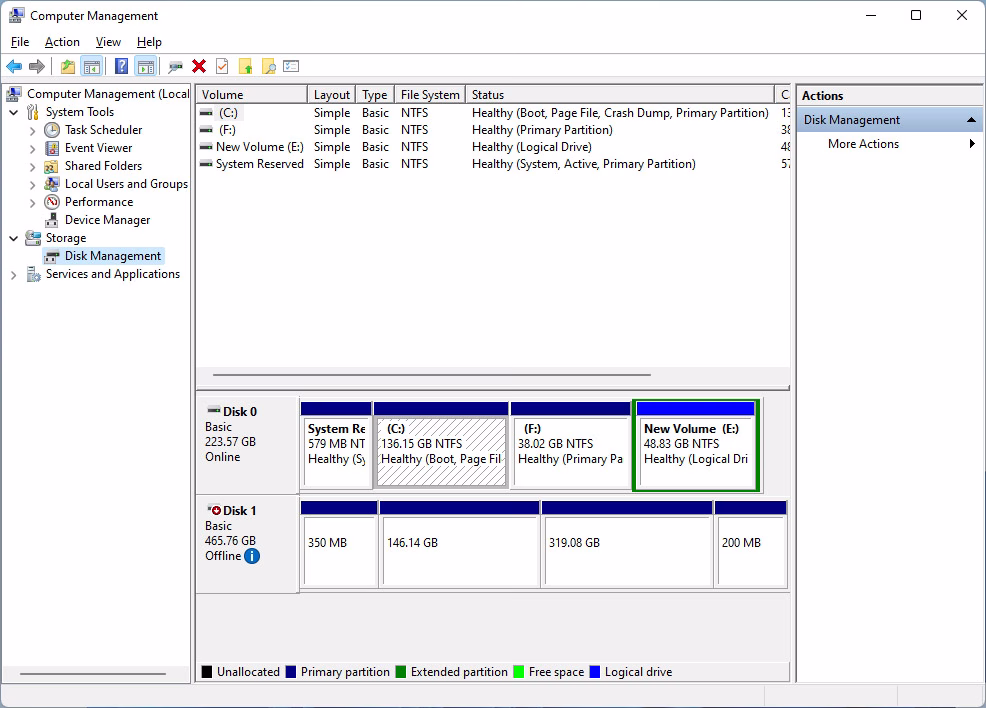This screenshot has height=708, width=986.
Task: Sort by the Volume column header
Action: click(252, 94)
